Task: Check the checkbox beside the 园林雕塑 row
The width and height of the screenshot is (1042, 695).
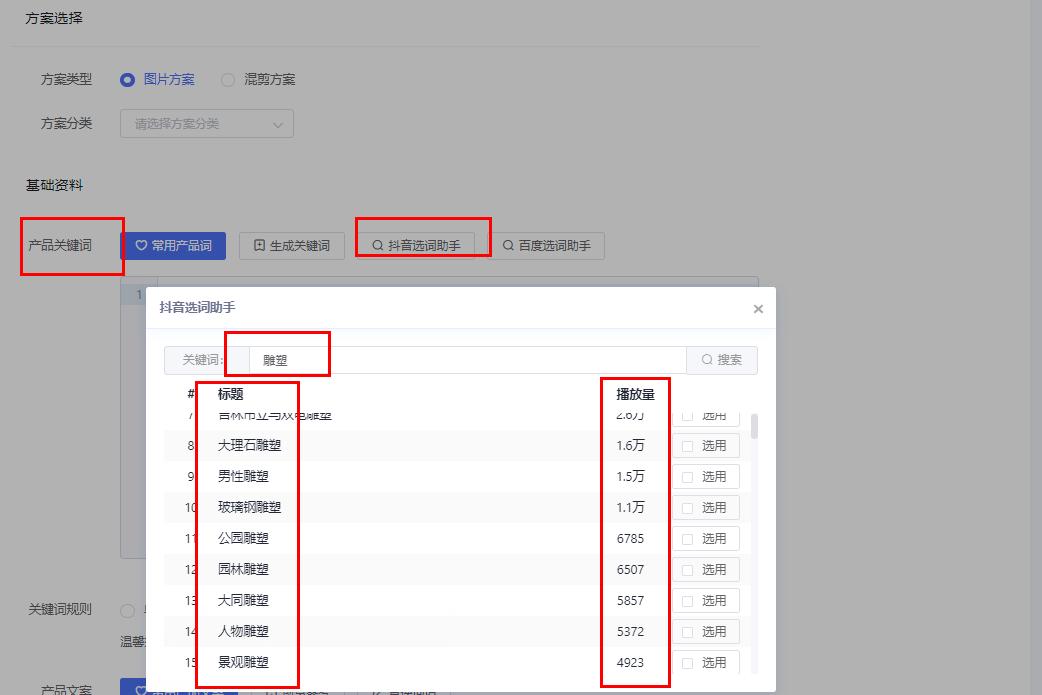Action: pyautogui.click(x=687, y=569)
